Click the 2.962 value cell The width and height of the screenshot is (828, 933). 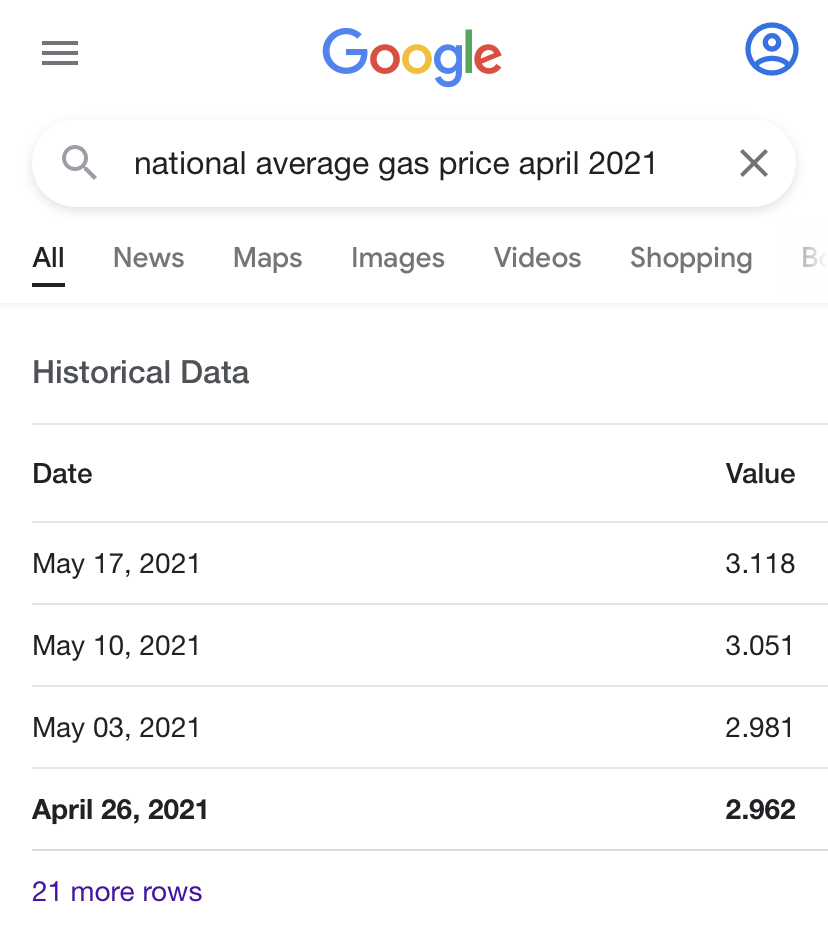760,810
